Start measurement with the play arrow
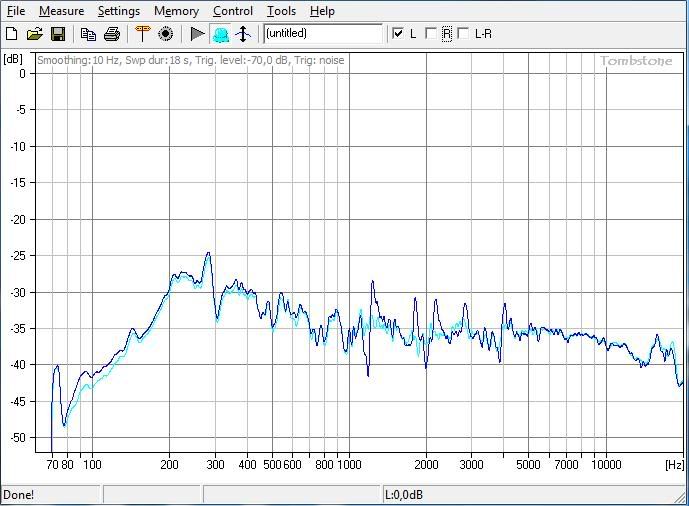Screen dimensions: 689x506 coord(197,34)
